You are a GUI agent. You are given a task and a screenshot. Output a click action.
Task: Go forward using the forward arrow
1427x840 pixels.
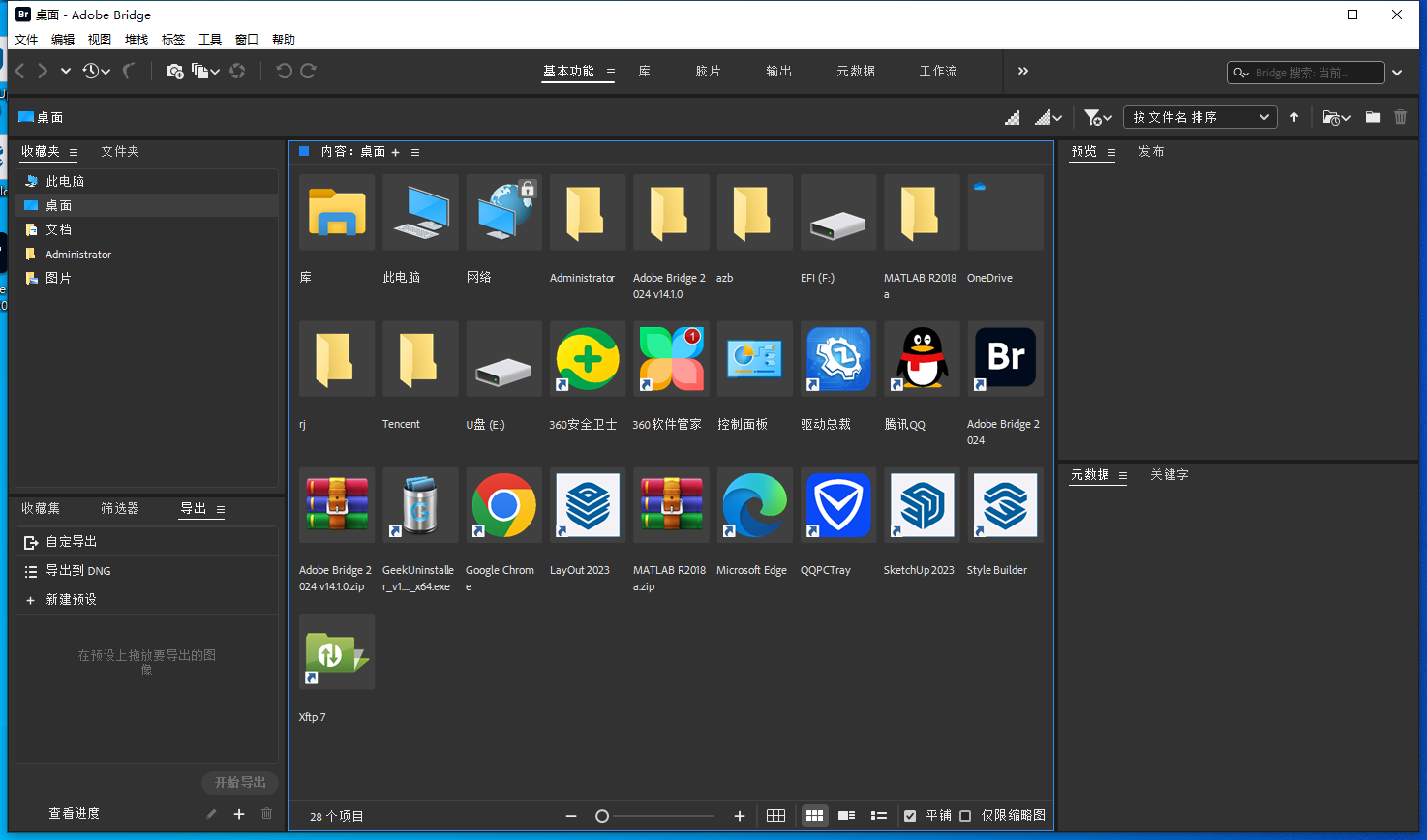point(43,71)
